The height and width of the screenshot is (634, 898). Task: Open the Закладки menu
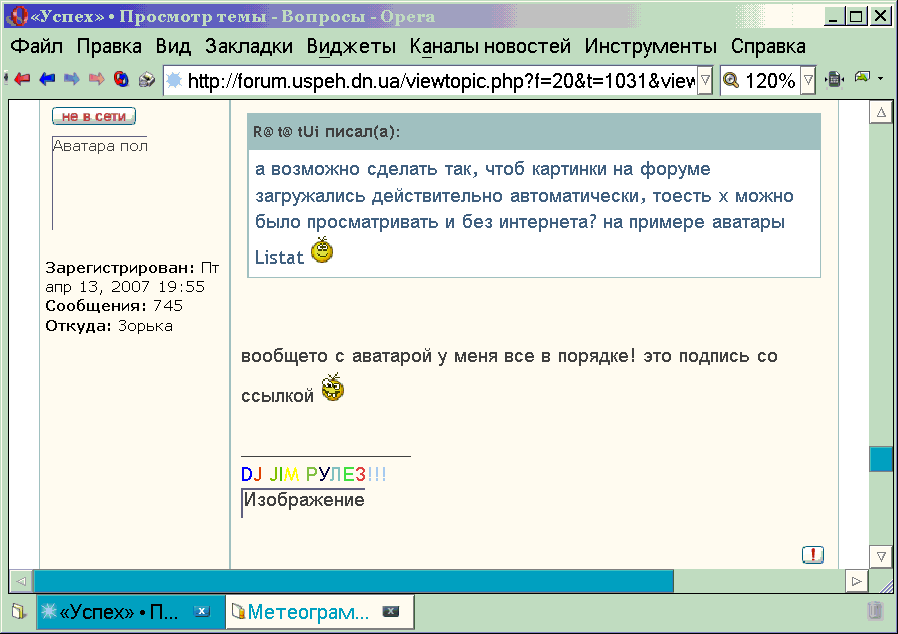(x=249, y=46)
